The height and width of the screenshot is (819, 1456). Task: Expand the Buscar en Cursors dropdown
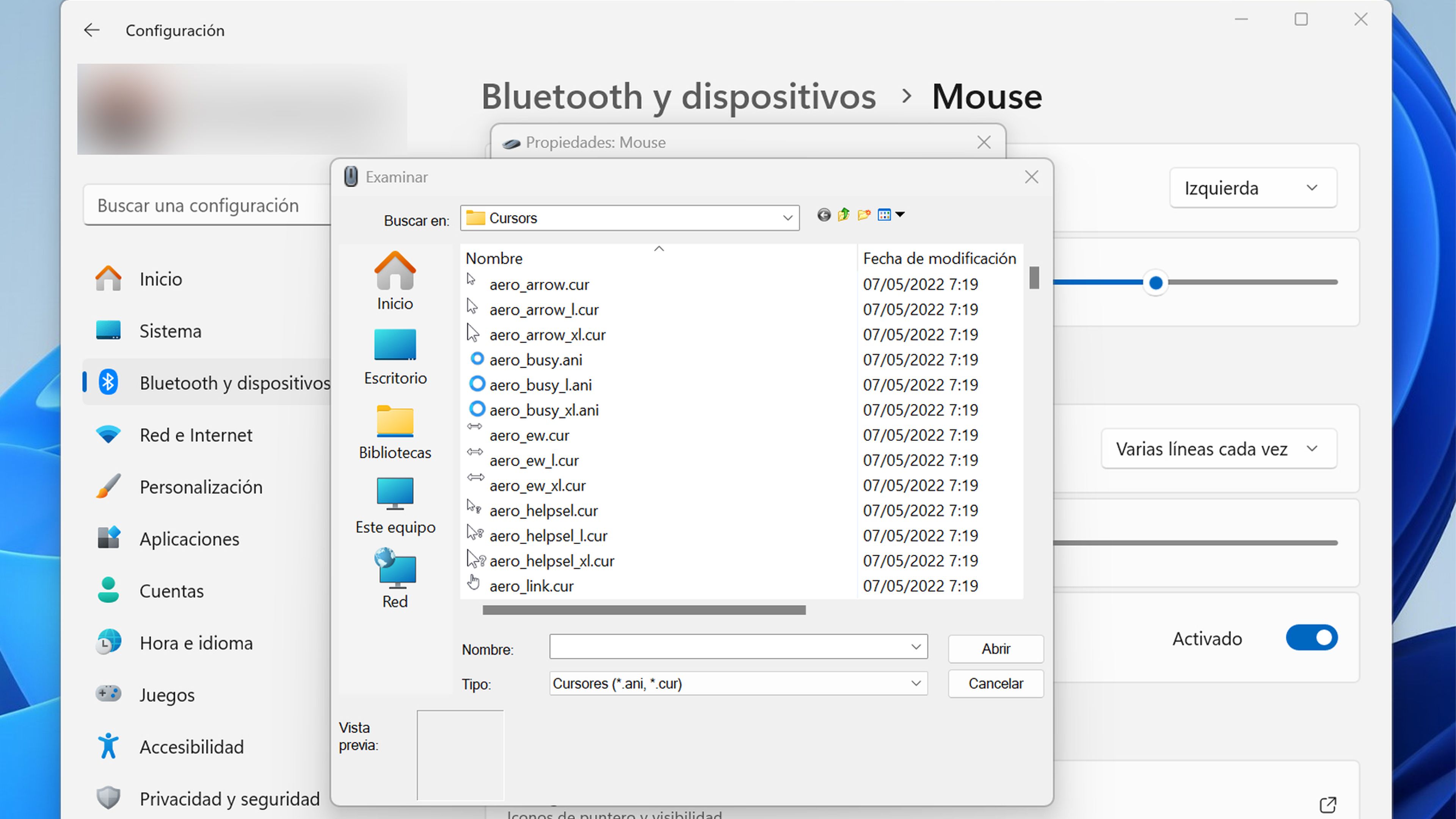tap(788, 218)
